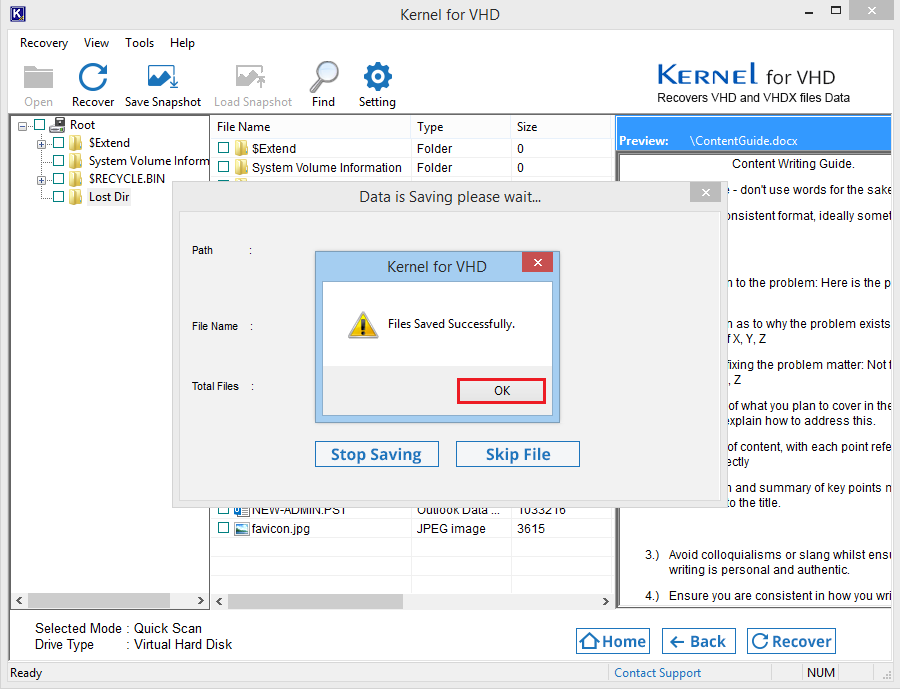Click tree panel horizontal scrollbar thumb
The height and width of the screenshot is (689, 900).
[x=99, y=601]
